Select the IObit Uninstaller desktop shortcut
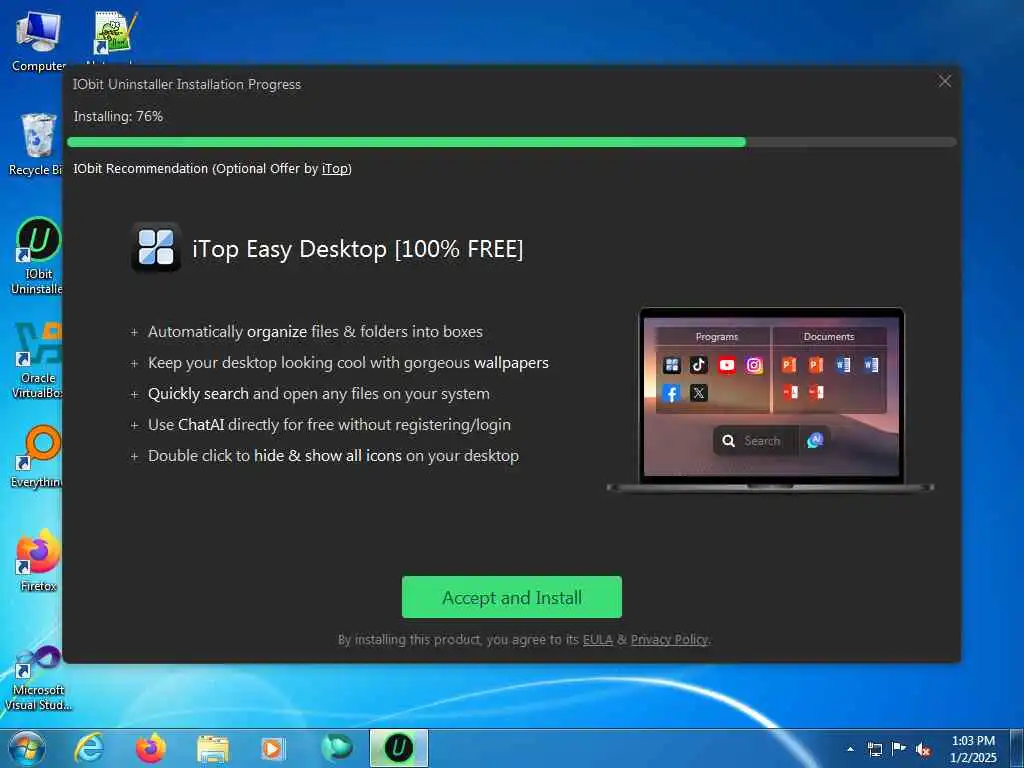This screenshot has height=768, width=1024. tap(37, 255)
